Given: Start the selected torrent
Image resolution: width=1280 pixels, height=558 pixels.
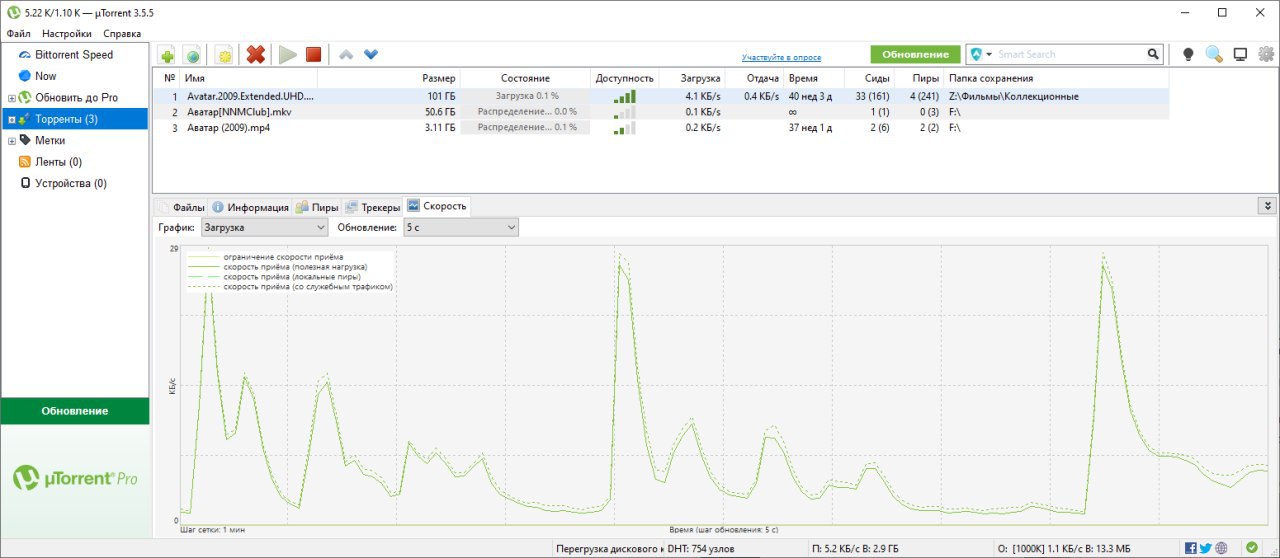Looking at the screenshot, I should [288, 55].
